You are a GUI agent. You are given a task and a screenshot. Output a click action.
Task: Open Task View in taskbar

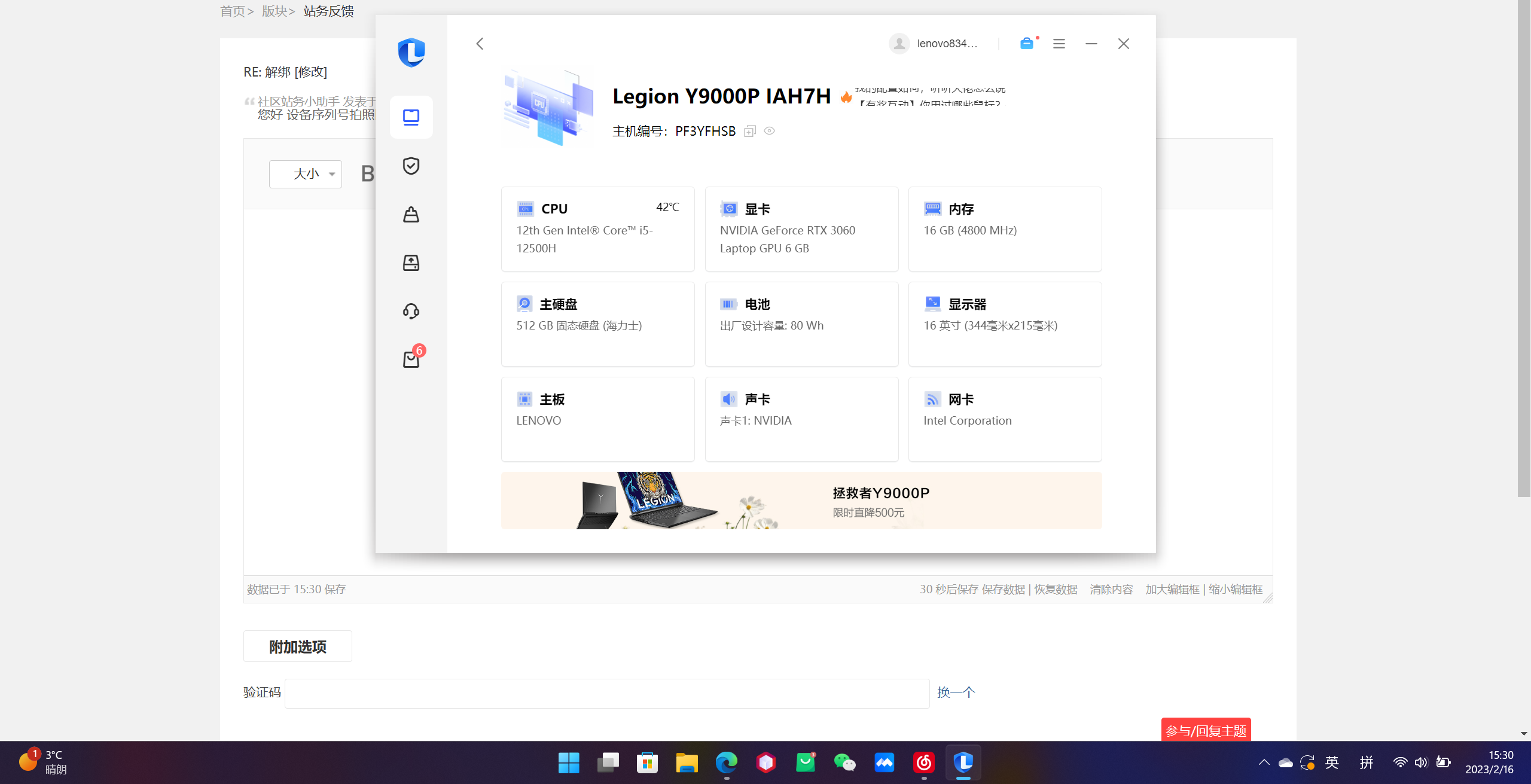(608, 762)
